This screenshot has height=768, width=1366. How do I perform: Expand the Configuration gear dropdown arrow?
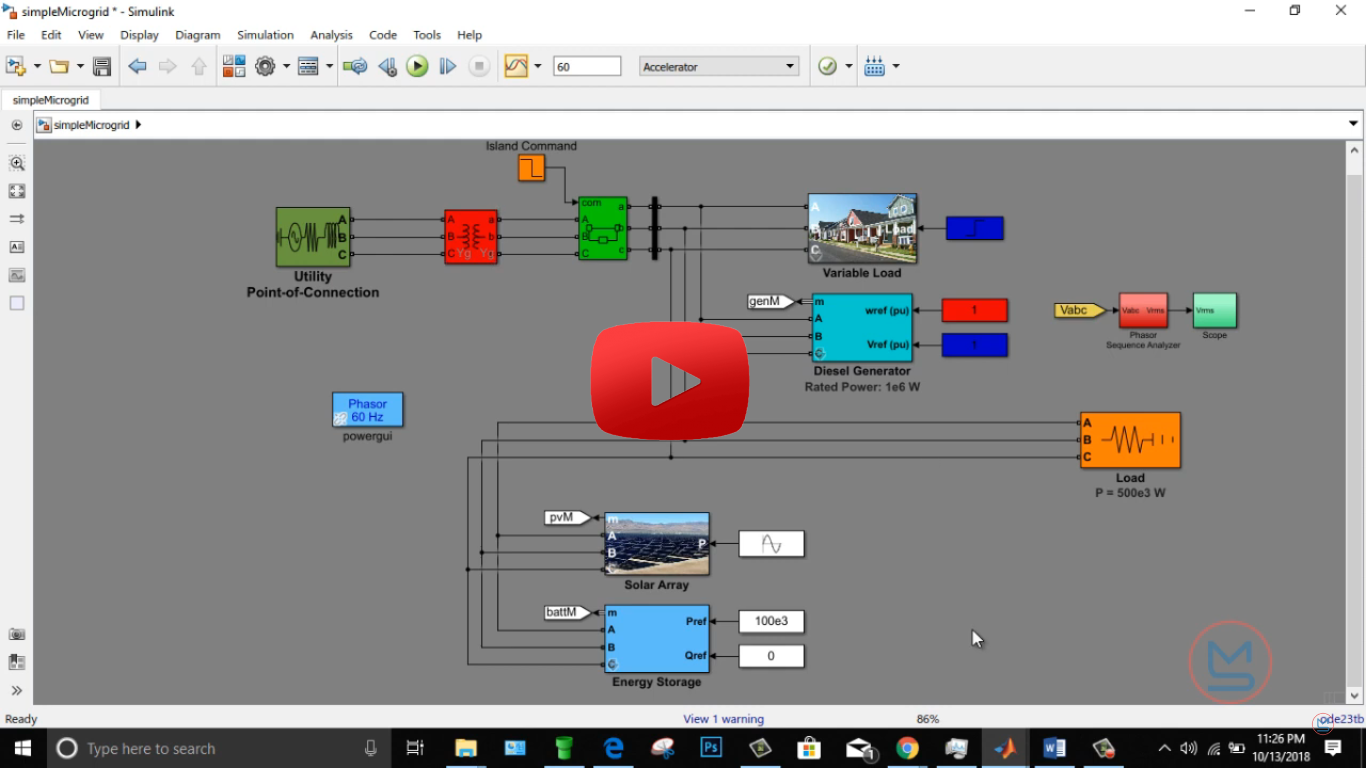286,66
